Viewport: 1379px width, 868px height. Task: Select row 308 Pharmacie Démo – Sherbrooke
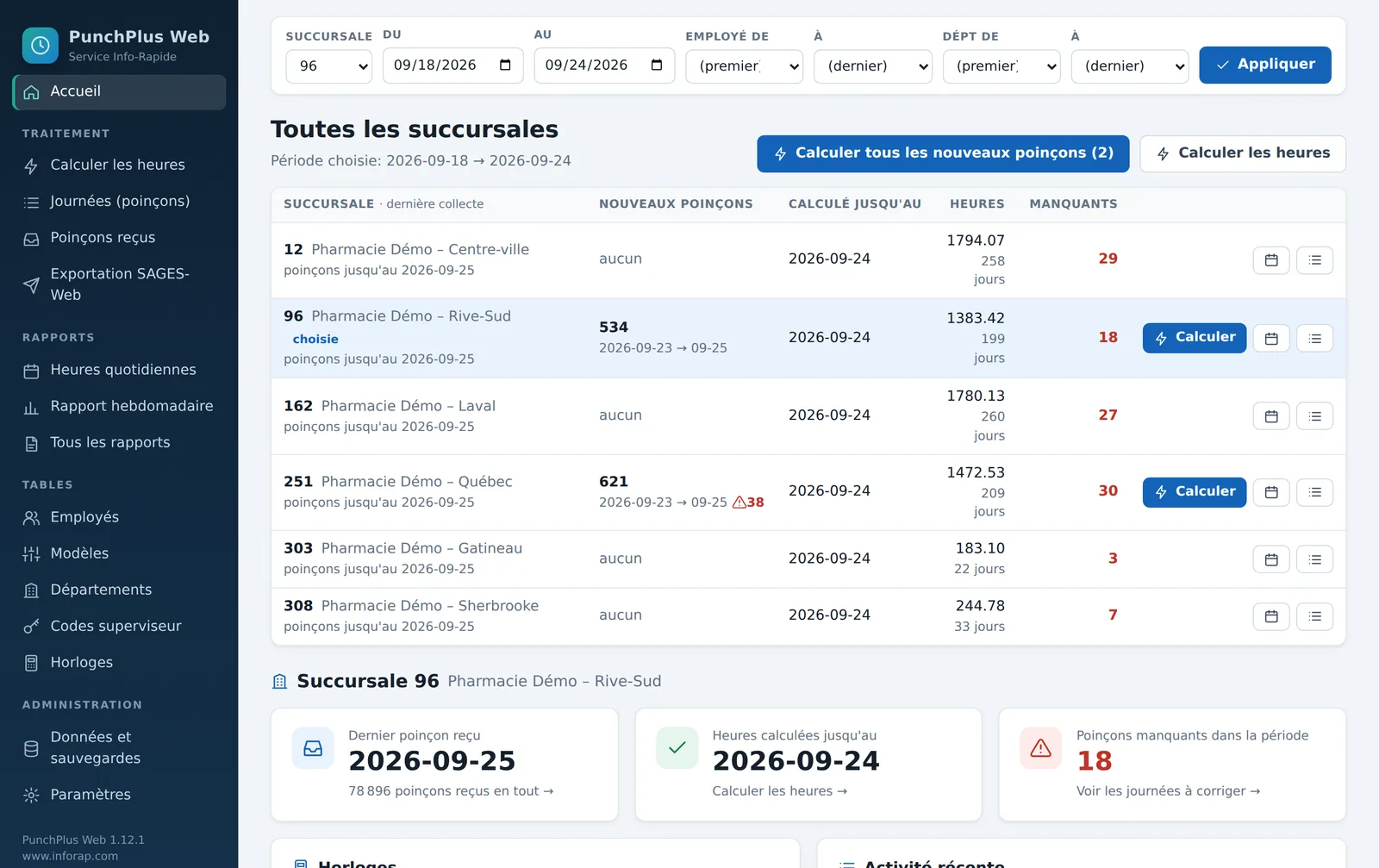[808, 616]
